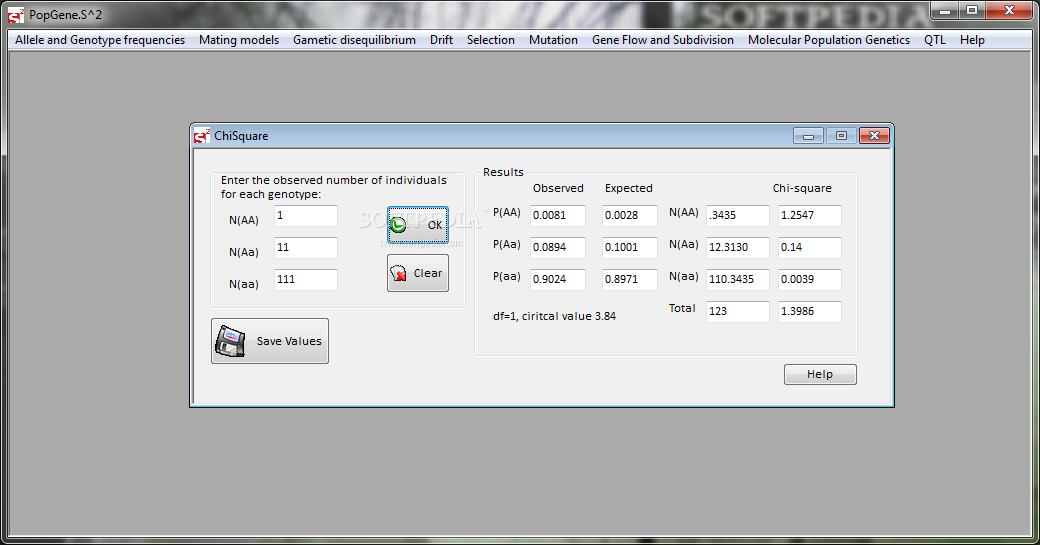Click the Chi-square column header

(802, 188)
